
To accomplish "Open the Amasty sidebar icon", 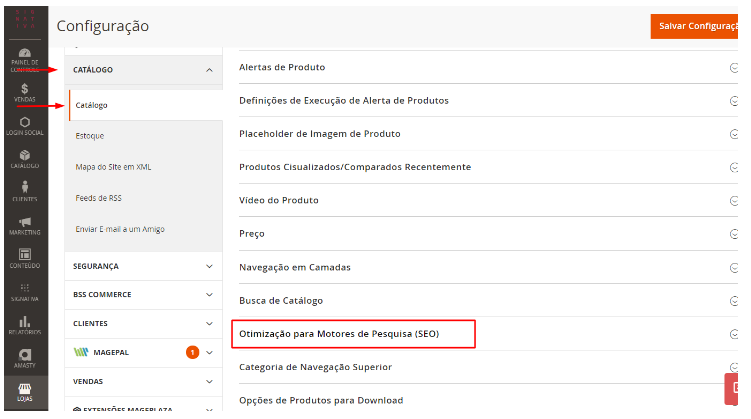I will pyautogui.click(x=24, y=359).
